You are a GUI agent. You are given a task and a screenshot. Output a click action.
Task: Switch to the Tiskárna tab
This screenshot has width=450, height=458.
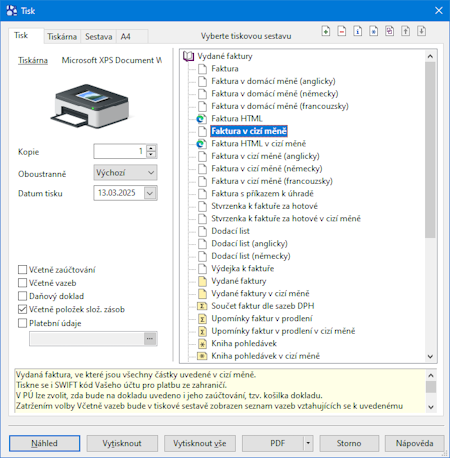(62, 36)
